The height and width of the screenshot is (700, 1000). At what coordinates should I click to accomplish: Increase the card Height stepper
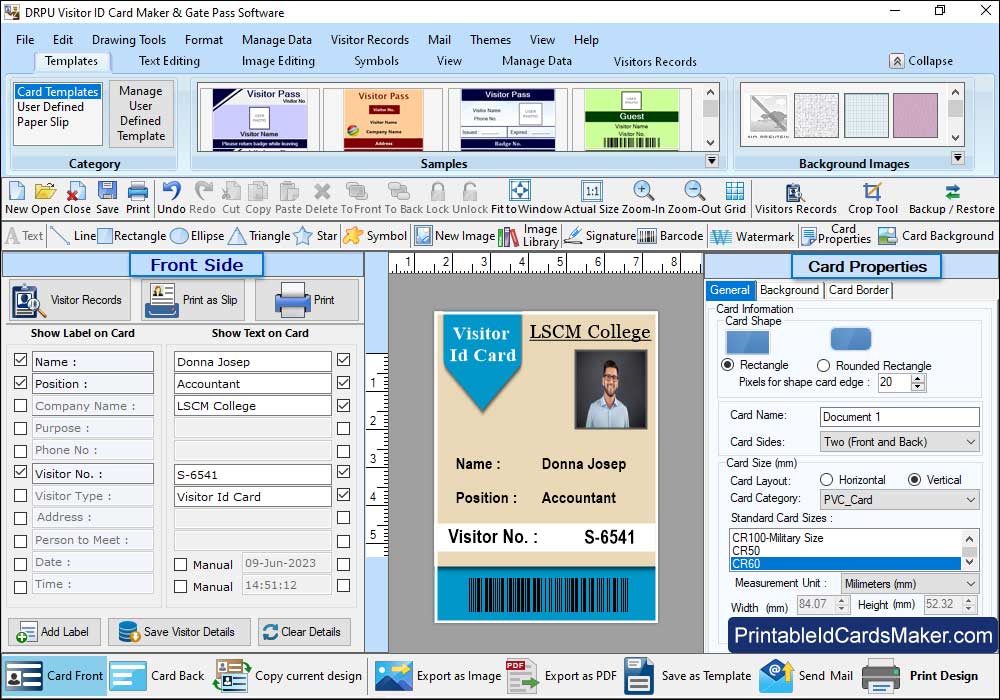pyautogui.click(x=969, y=601)
